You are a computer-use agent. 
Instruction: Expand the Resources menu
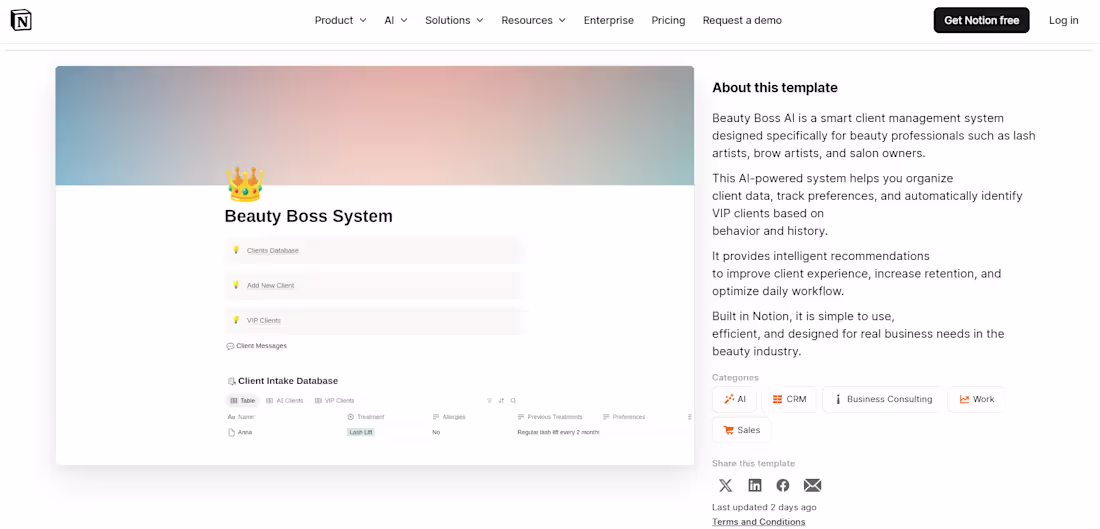pos(533,20)
